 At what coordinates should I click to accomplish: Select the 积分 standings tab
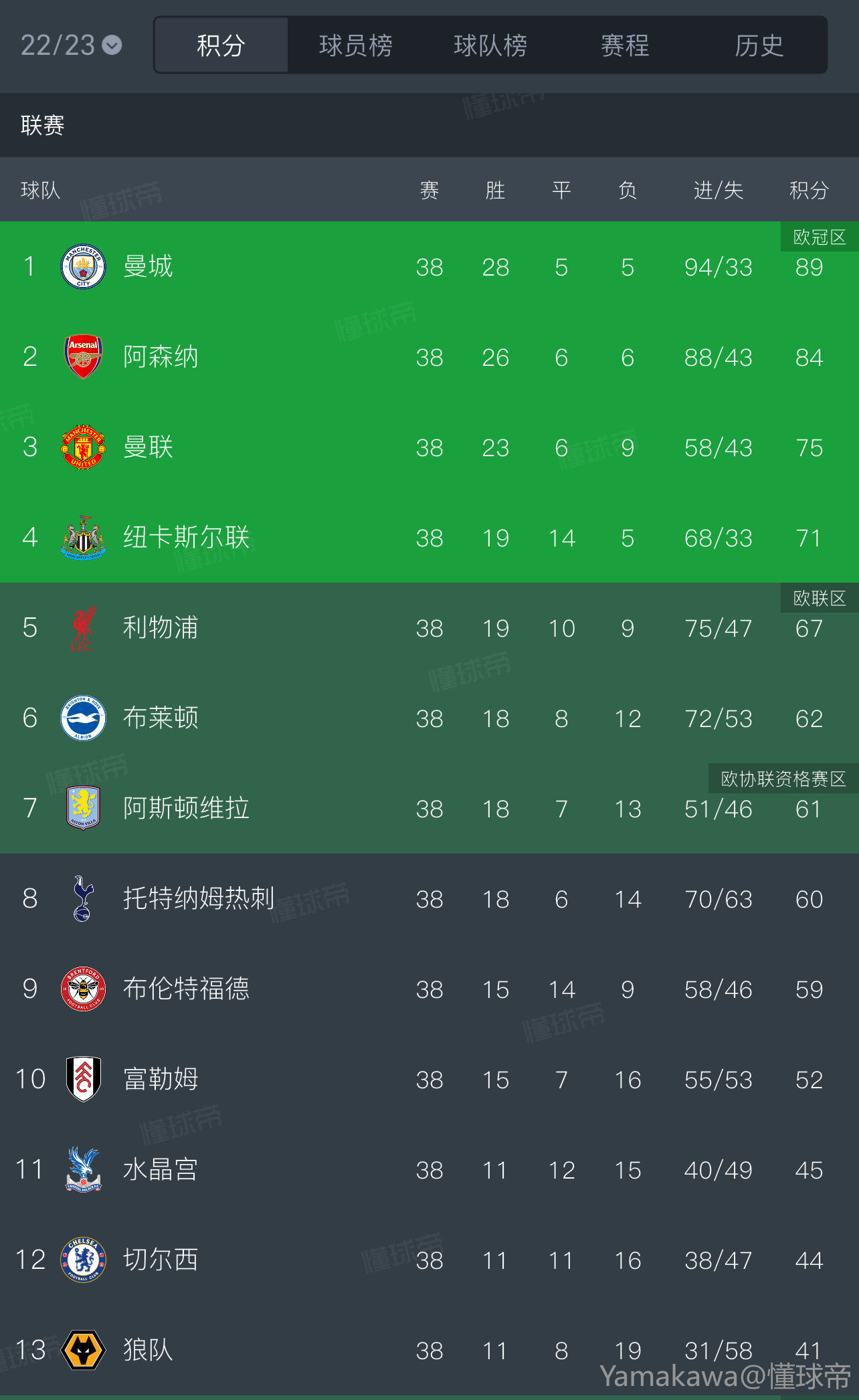point(221,45)
